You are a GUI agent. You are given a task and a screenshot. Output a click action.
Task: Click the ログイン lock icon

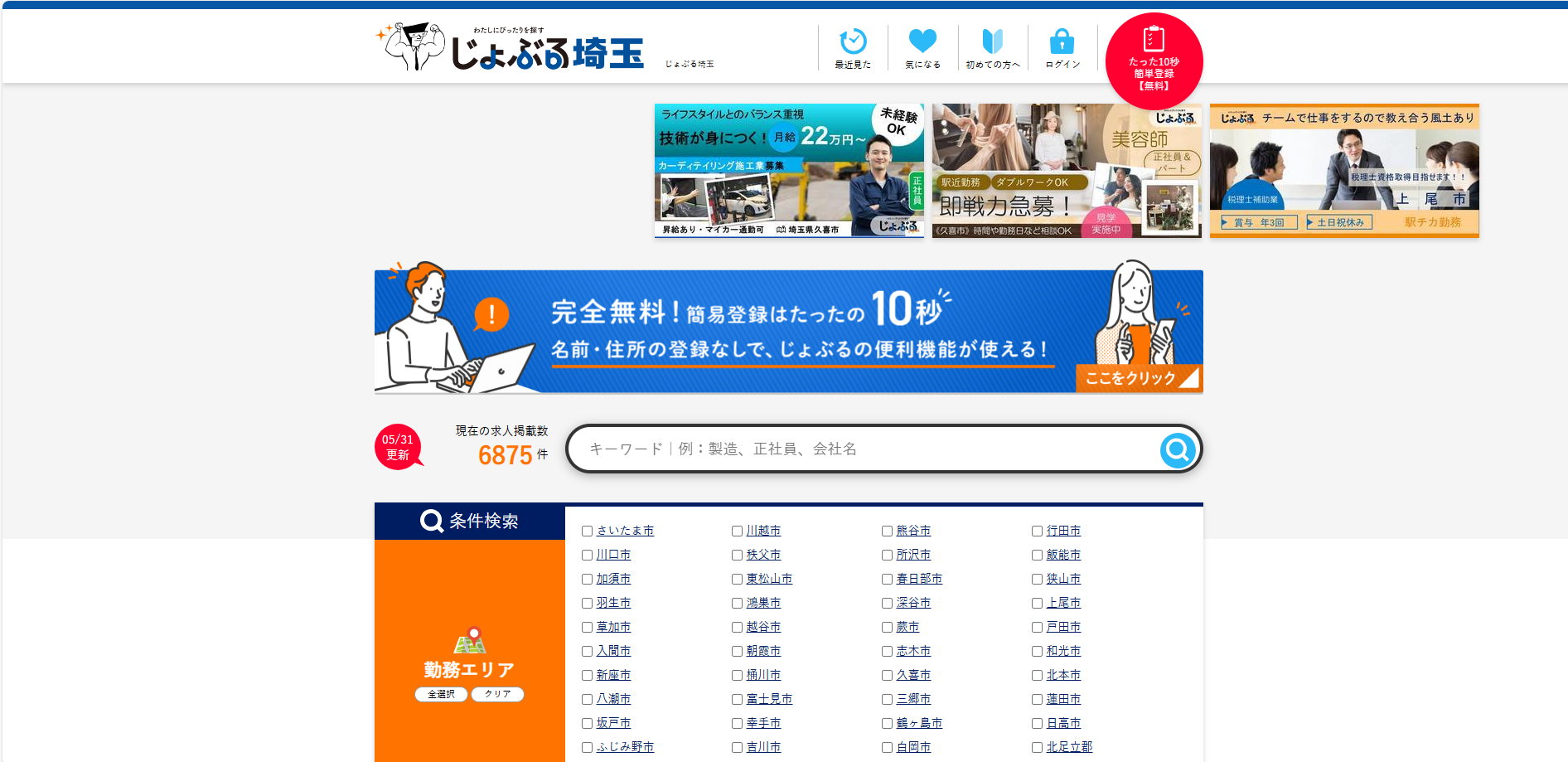coord(1062,41)
